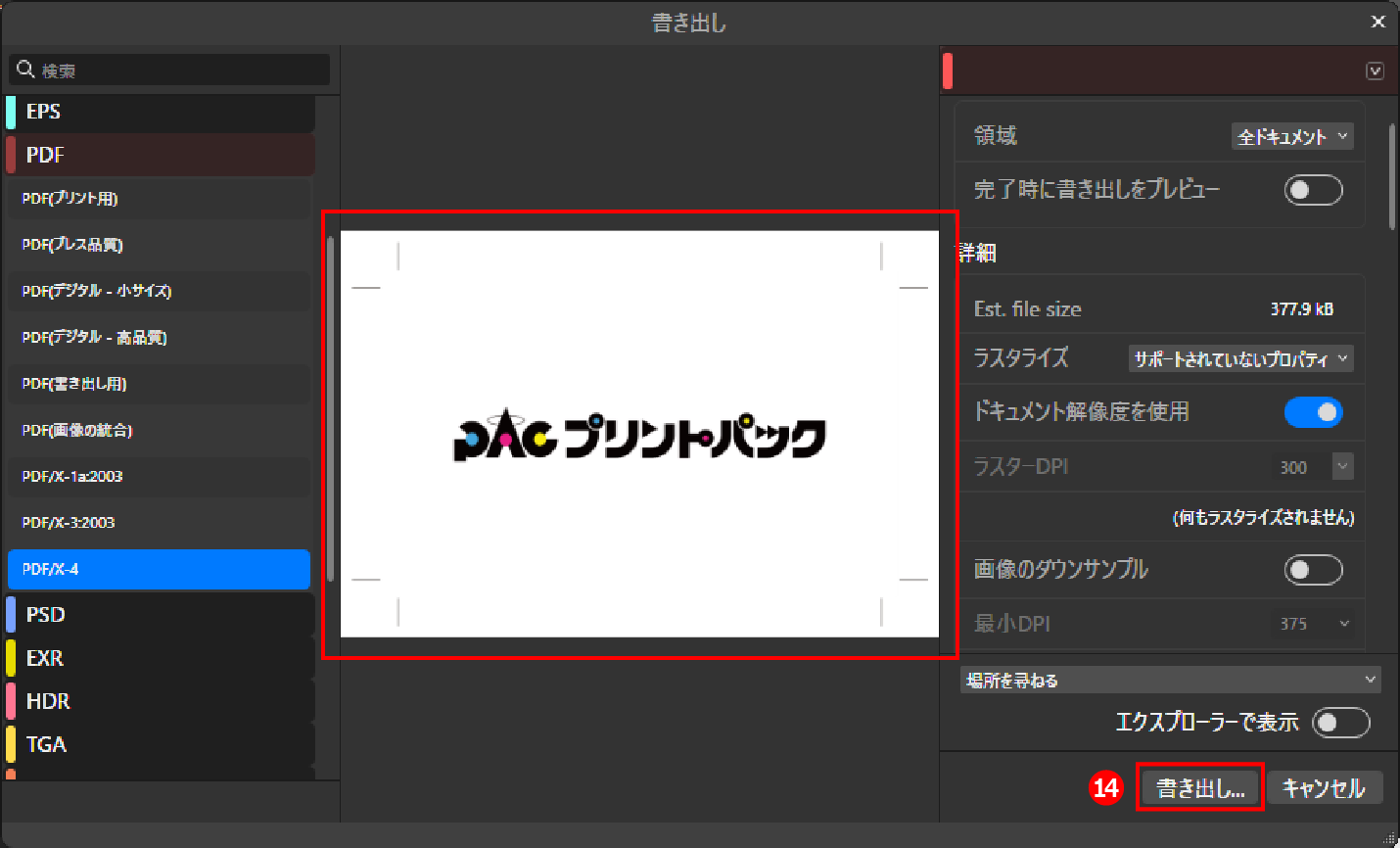Click the logo preview thumbnail
Image resolution: width=1400 pixels, height=848 pixels.
click(639, 434)
